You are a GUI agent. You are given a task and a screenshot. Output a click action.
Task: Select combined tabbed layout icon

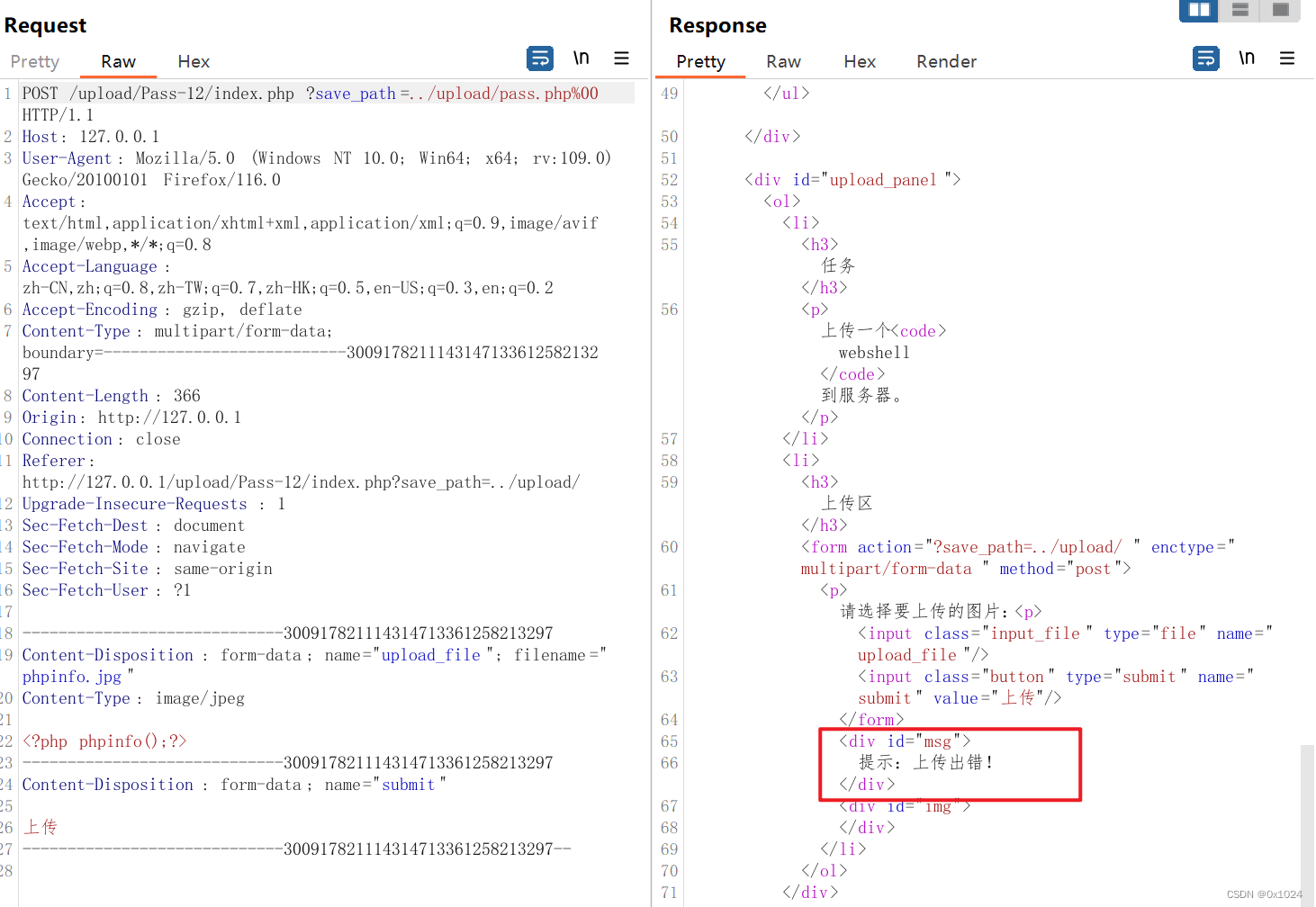coord(1280,10)
